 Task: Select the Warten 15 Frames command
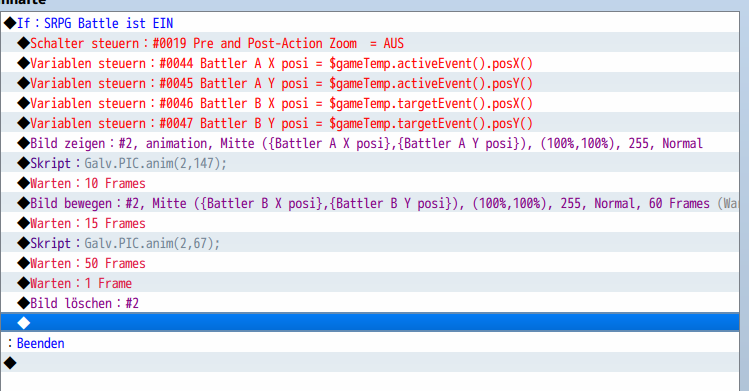[370, 223]
